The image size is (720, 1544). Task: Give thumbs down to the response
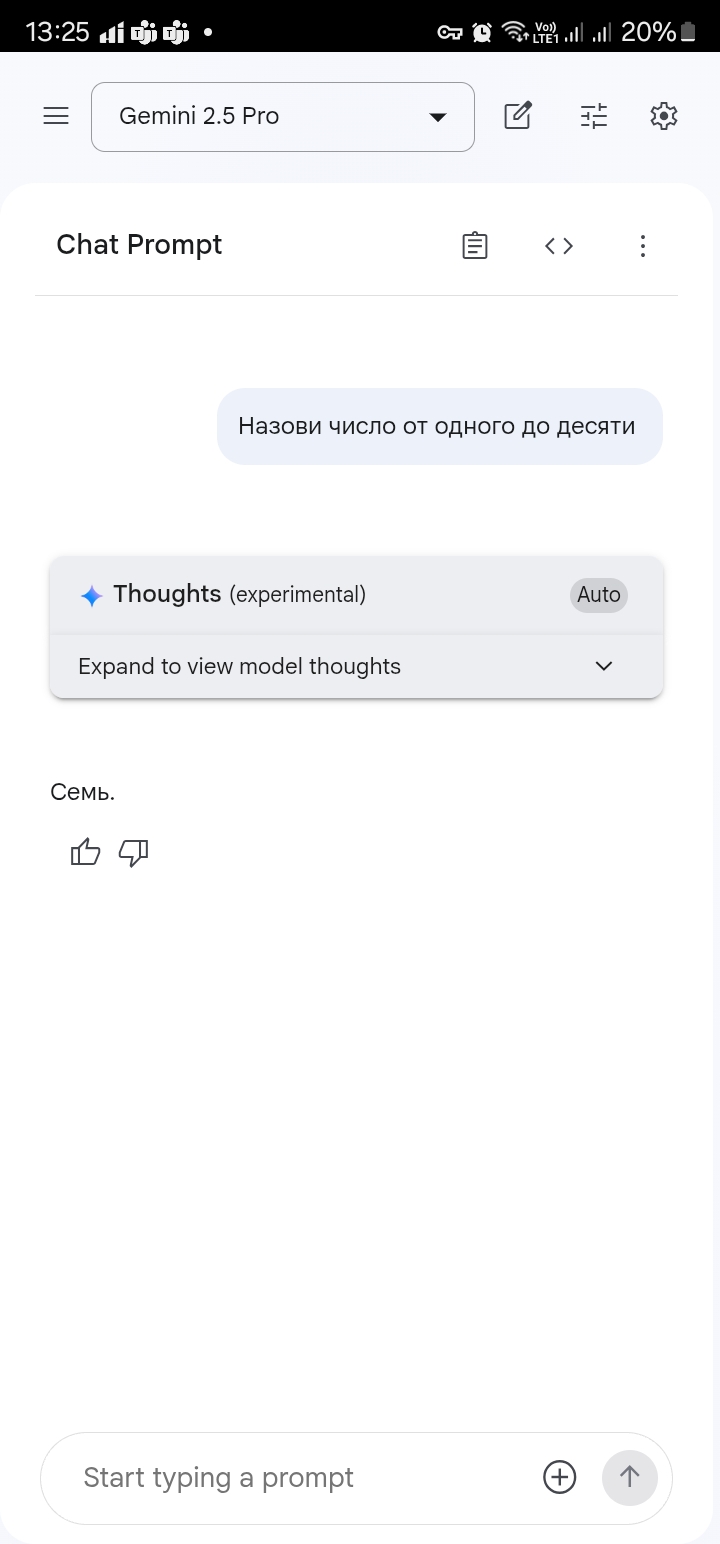tap(133, 853)
